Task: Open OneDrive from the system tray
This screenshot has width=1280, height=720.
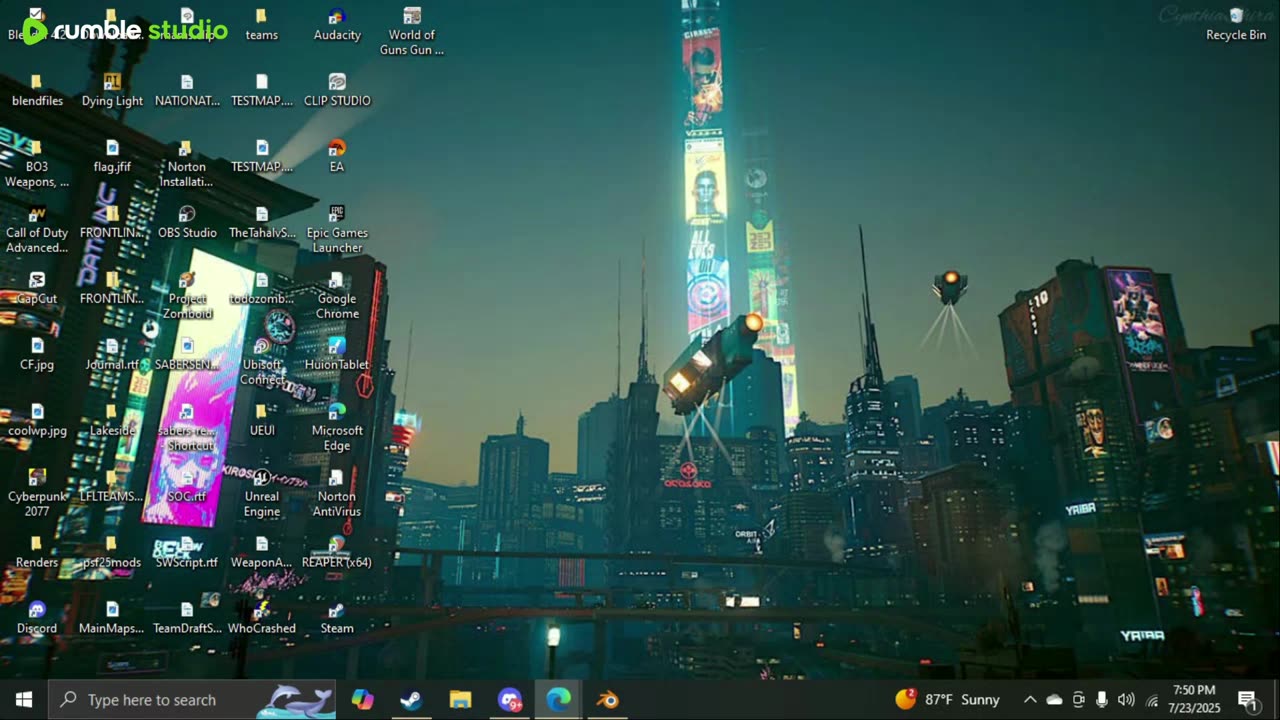Action: tap(1054, 700)
